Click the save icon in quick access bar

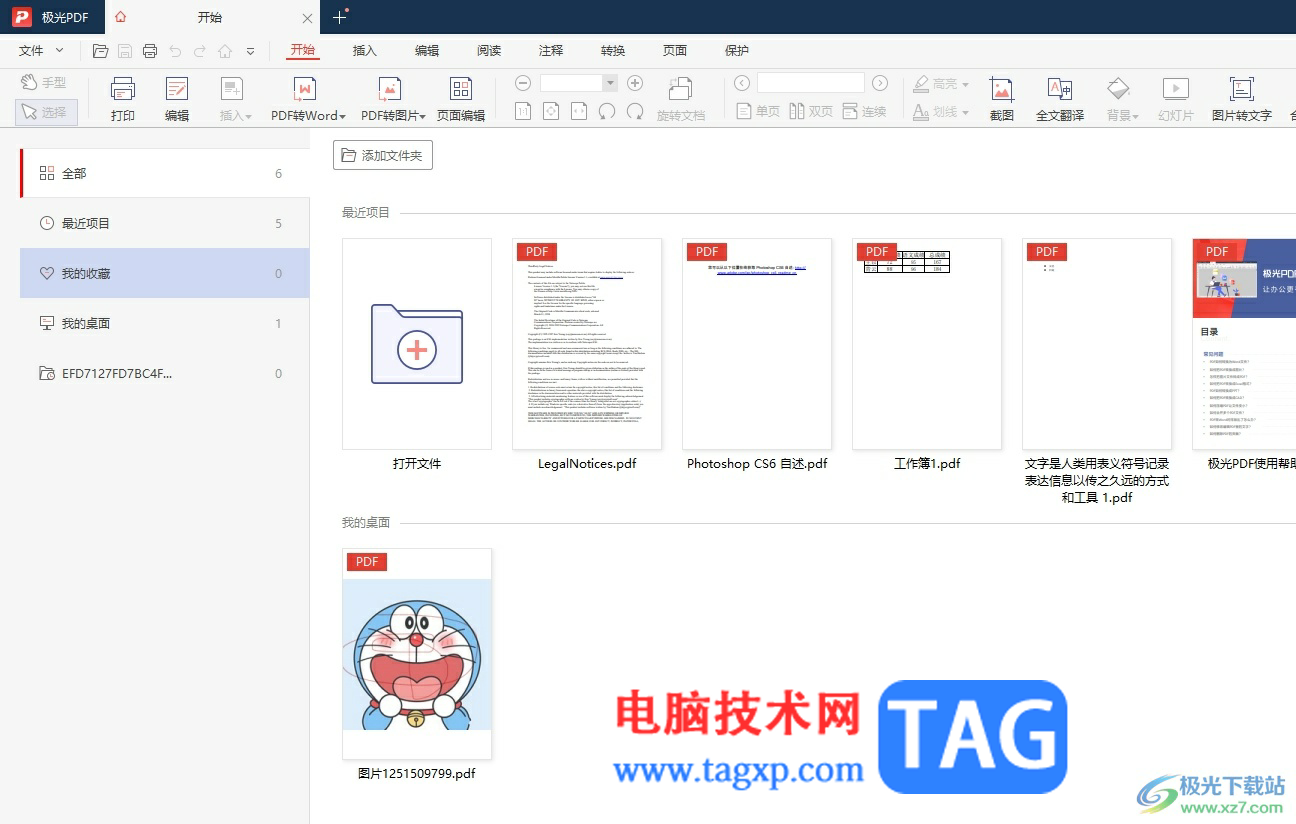(125, 51)
